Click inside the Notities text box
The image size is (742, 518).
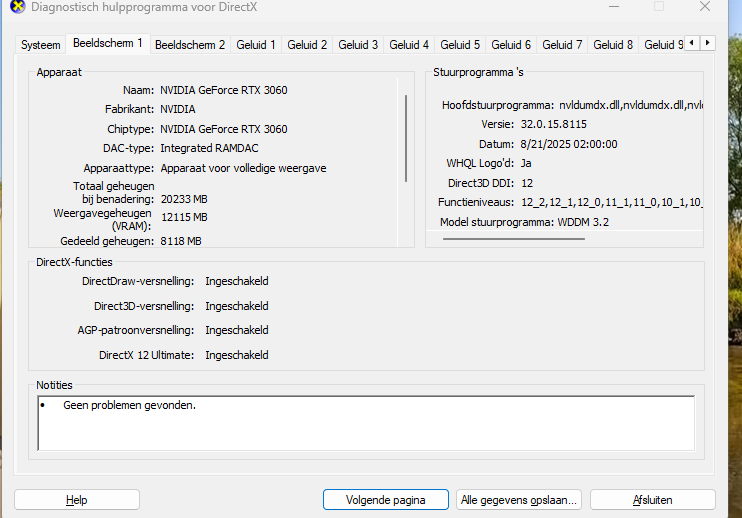pos(366,423)
